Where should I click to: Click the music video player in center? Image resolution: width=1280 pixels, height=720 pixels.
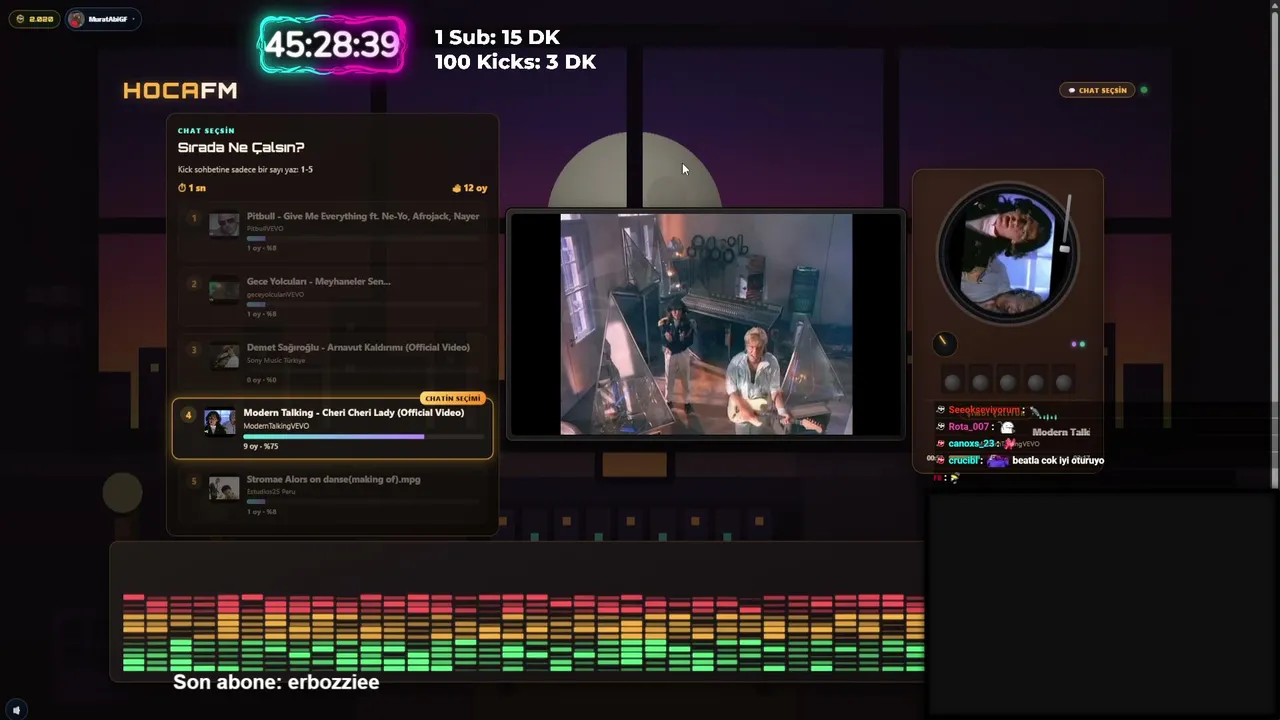click(706, 324)
